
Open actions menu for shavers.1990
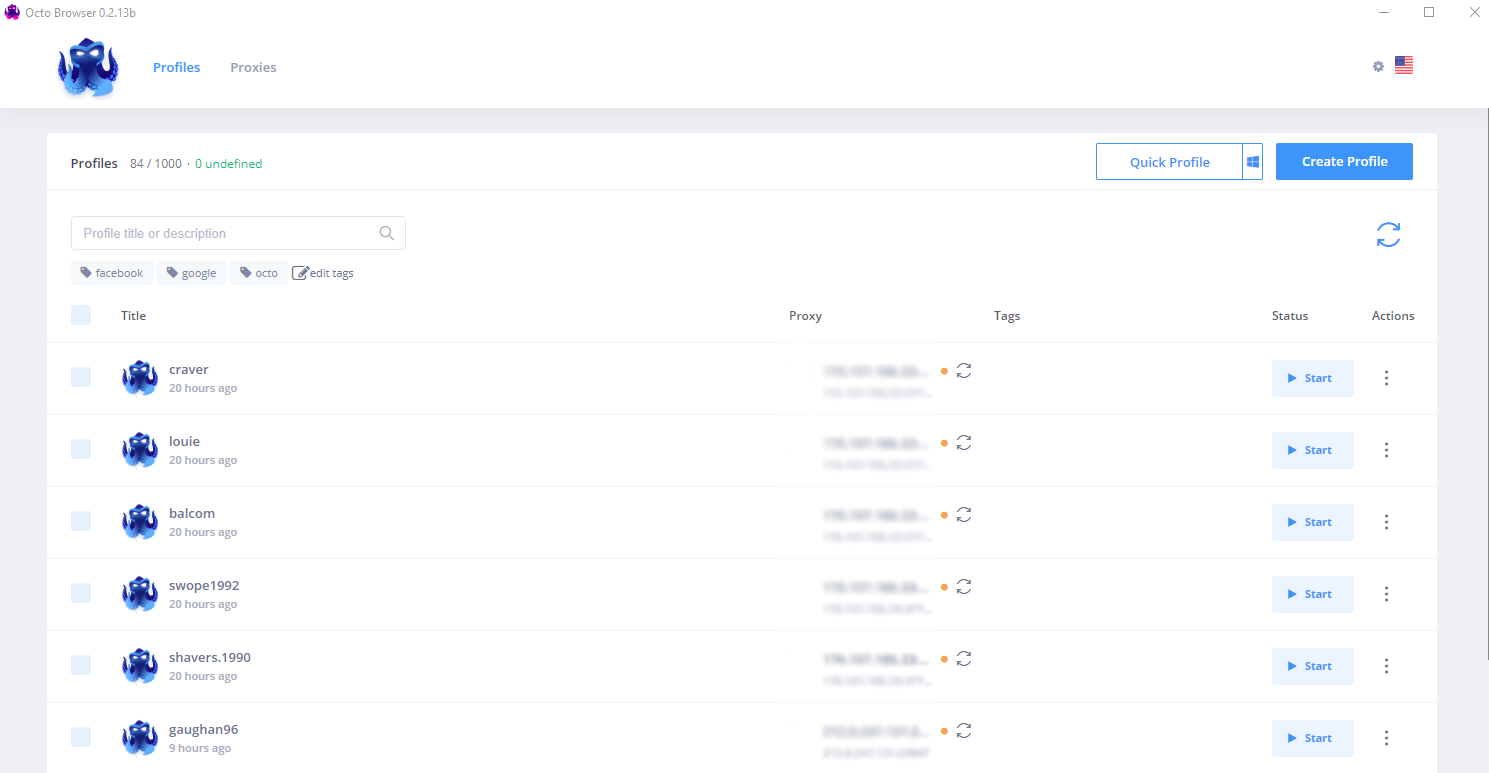1386,666
